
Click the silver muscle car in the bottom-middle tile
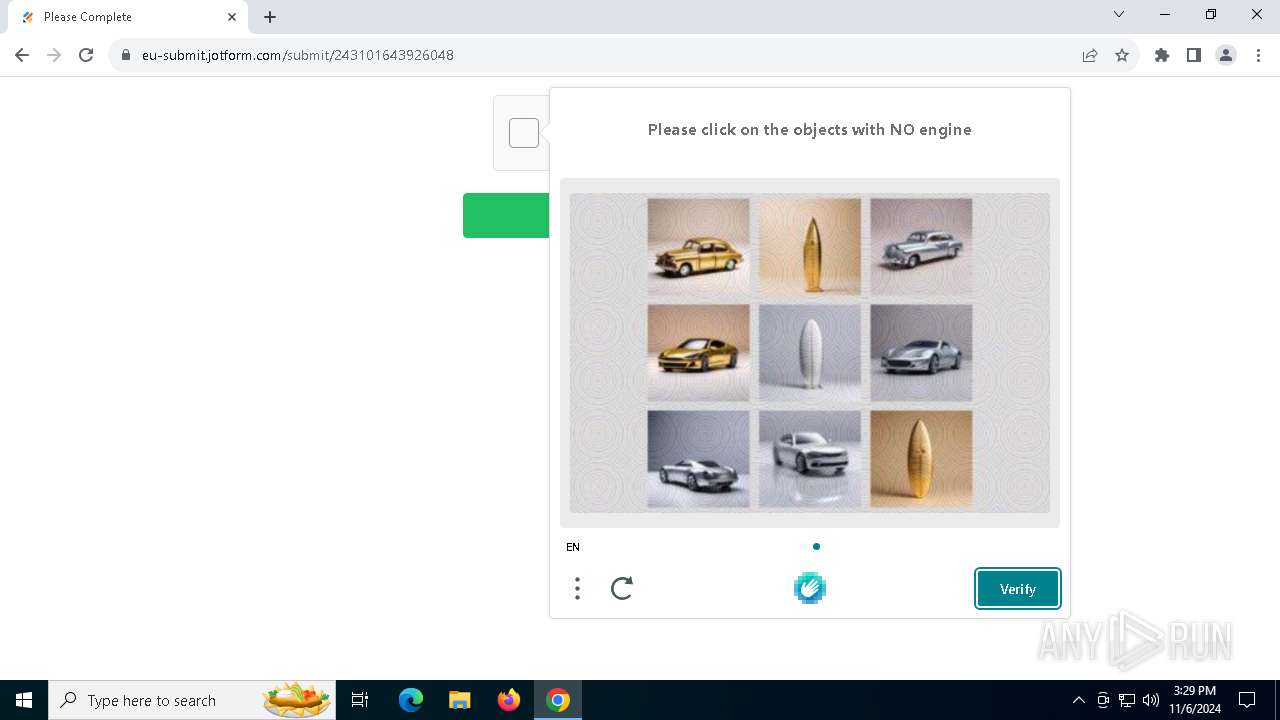point(810,459)
